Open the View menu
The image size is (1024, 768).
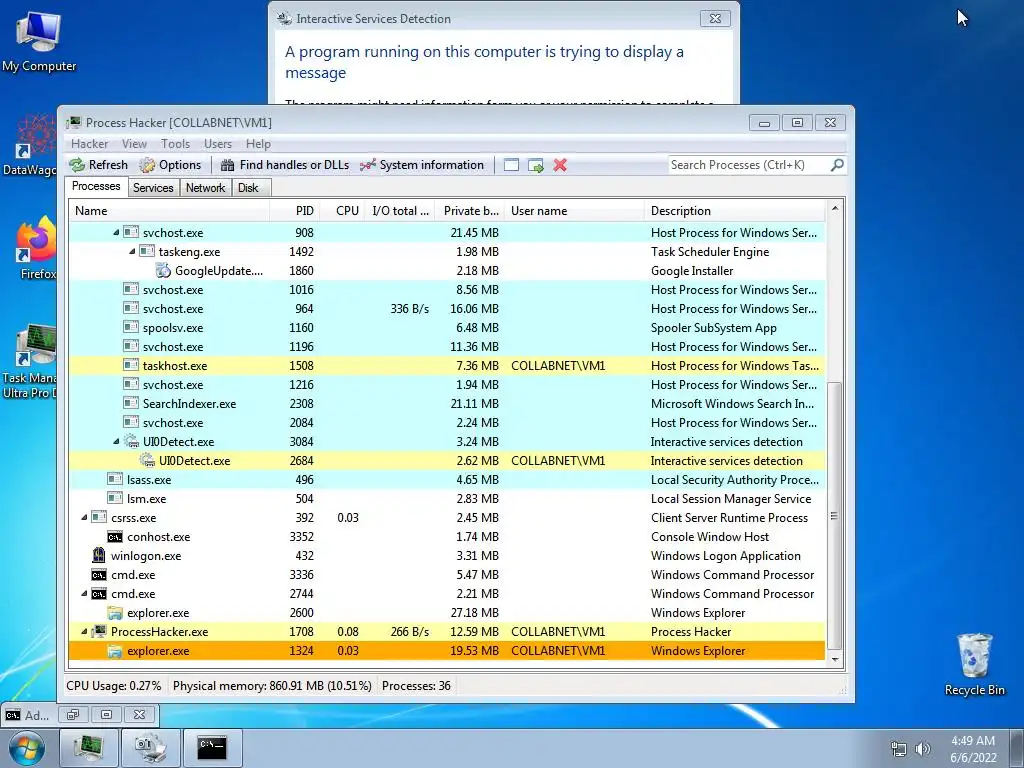click(x=134, y=144)
